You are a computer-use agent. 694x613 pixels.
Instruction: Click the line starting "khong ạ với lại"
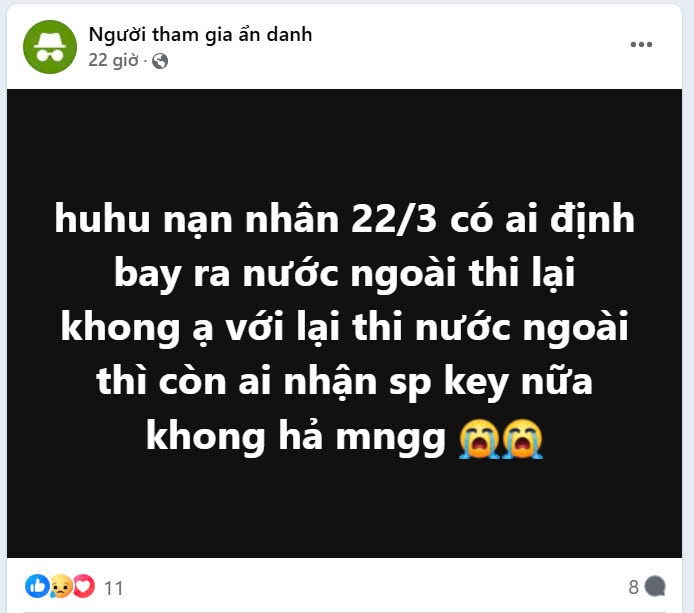pos(344,328)
